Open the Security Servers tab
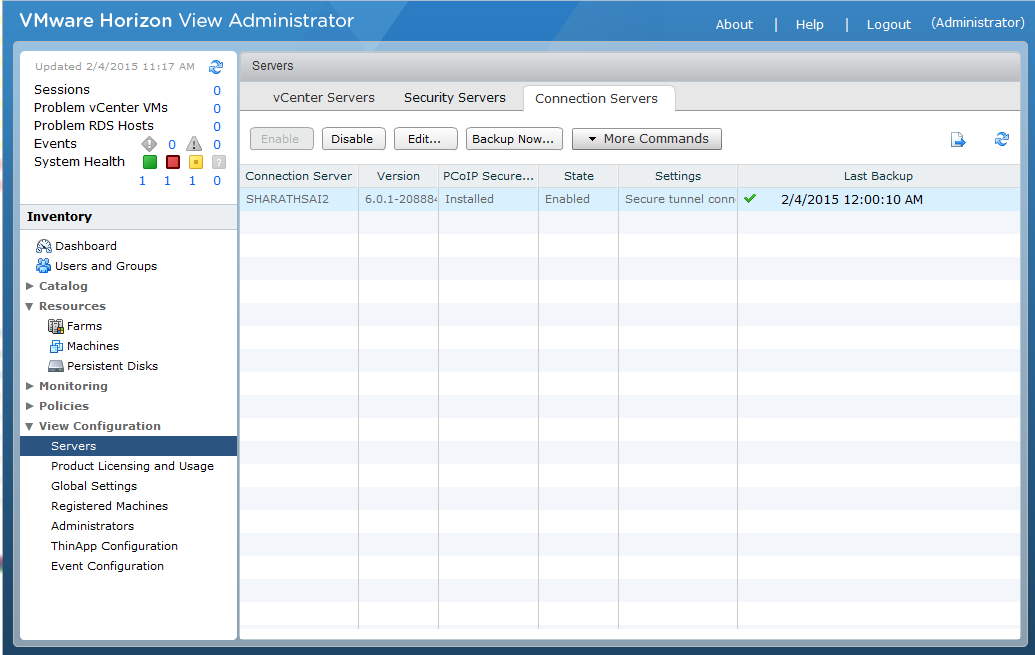This screenshot has width=1035, height=655. pyautogui.click(x=455, y=97)
